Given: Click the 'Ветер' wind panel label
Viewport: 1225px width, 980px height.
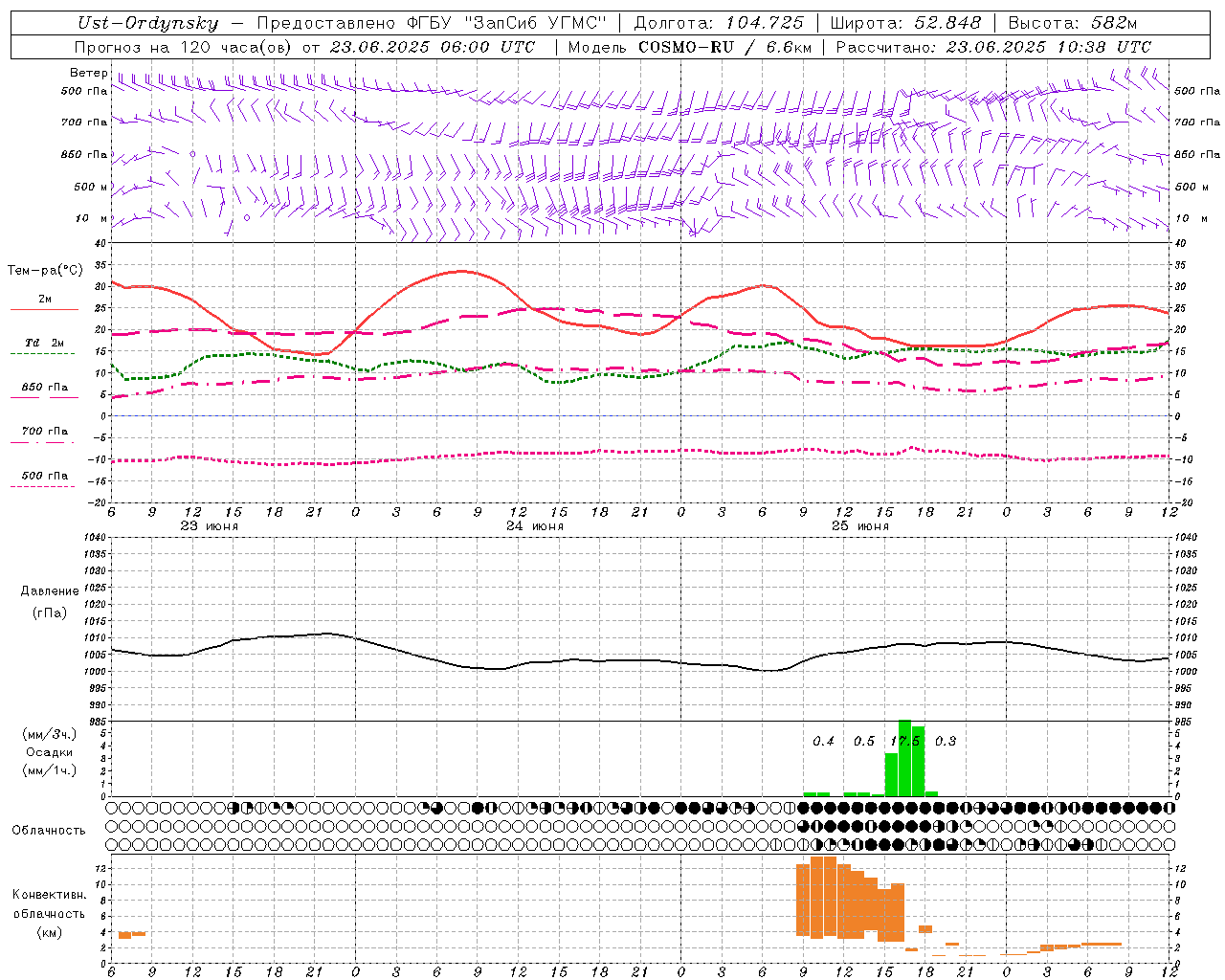Looking at the screenshot, I should point(88,73).
